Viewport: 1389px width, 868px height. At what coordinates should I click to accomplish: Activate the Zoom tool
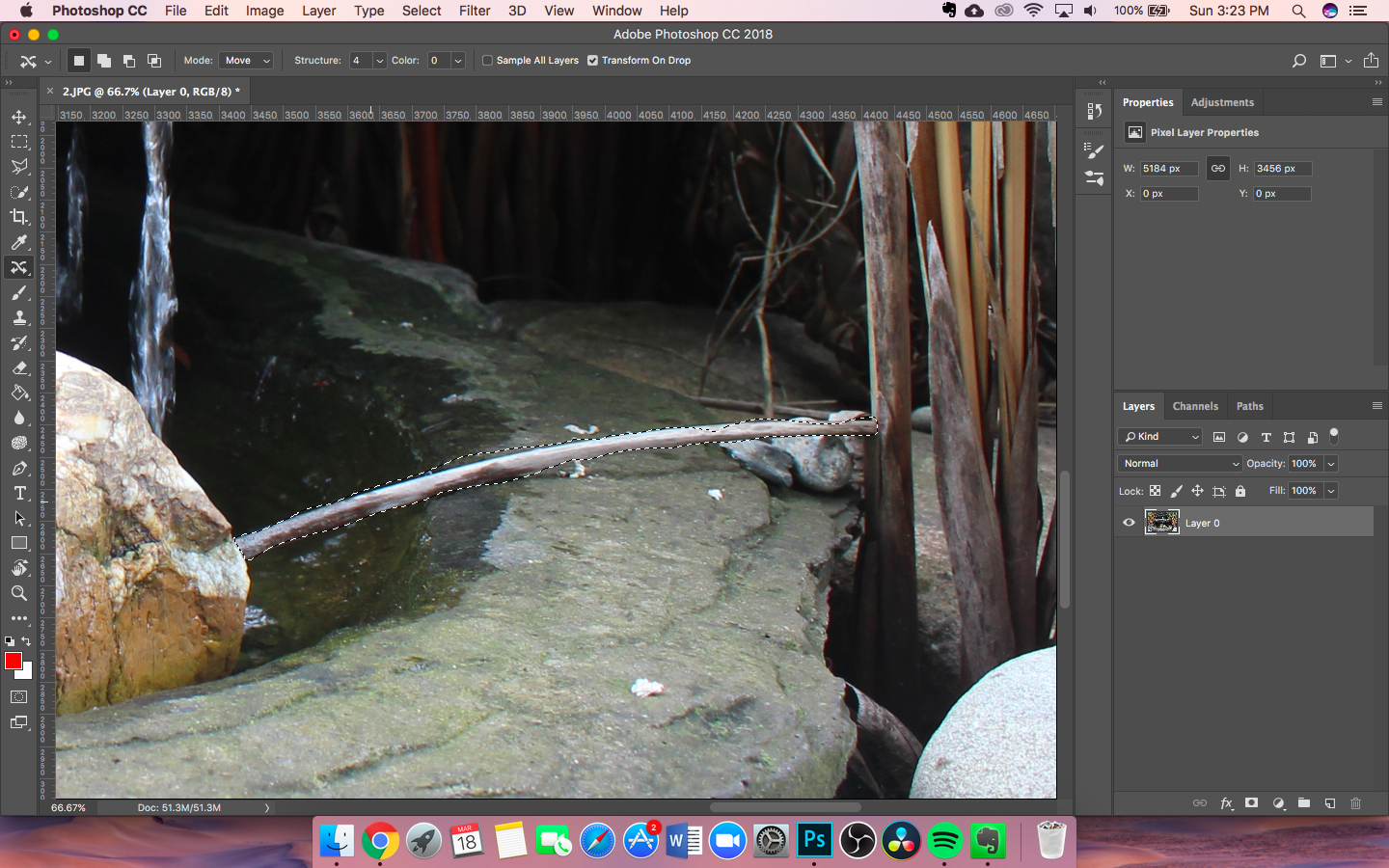coord(19,593)
